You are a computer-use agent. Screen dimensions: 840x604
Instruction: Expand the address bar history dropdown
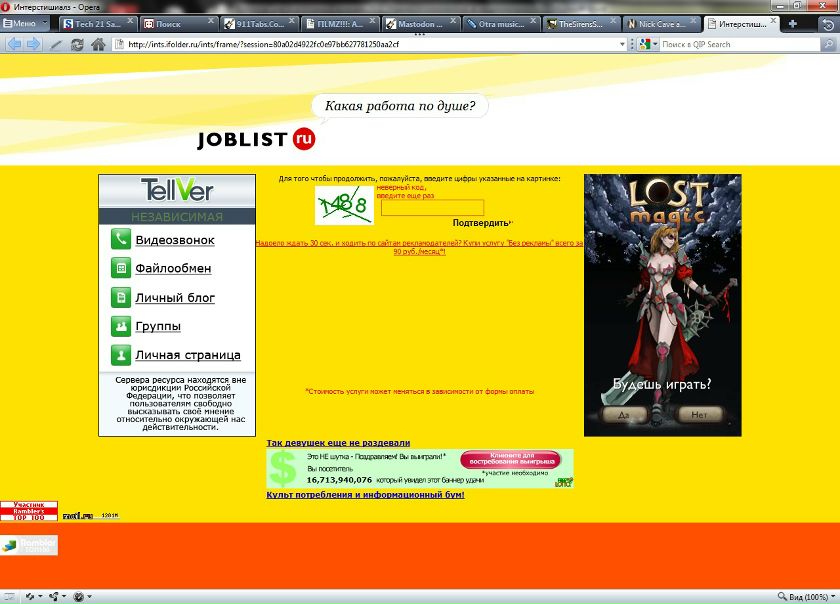[x=621, y=44]
